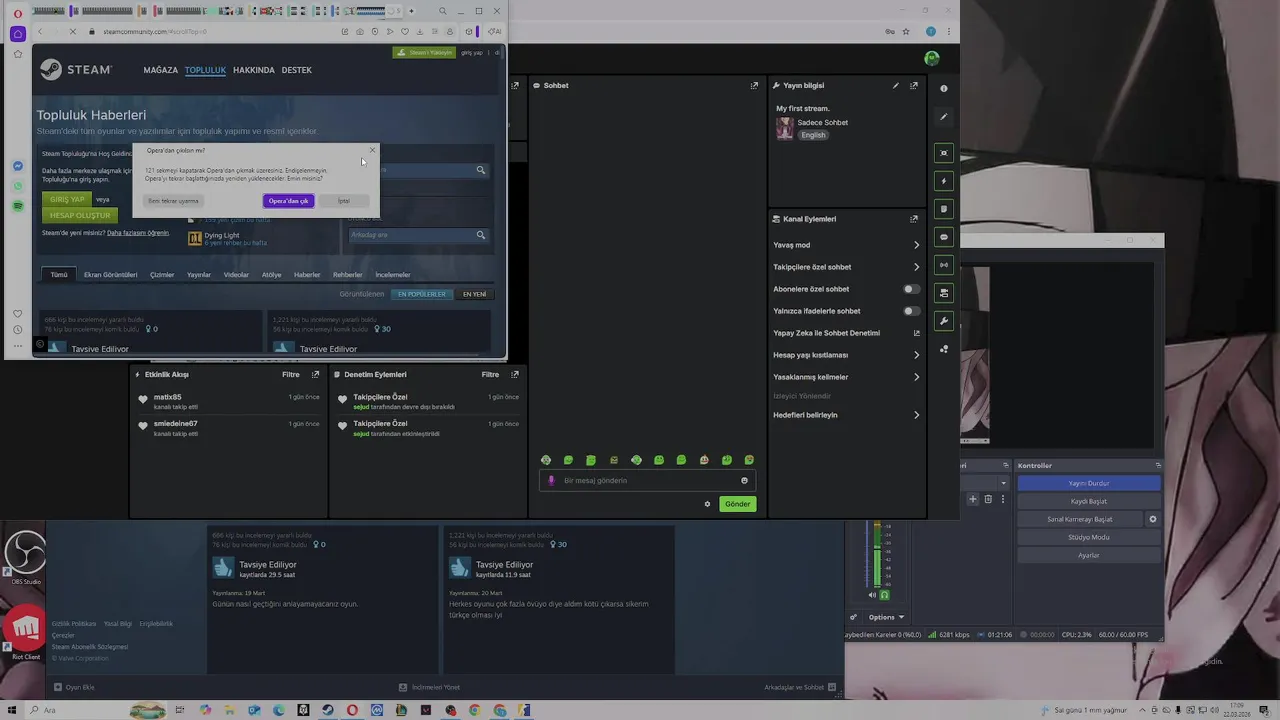Open the HAKKINDA menu on Steam page

[254, 70]
